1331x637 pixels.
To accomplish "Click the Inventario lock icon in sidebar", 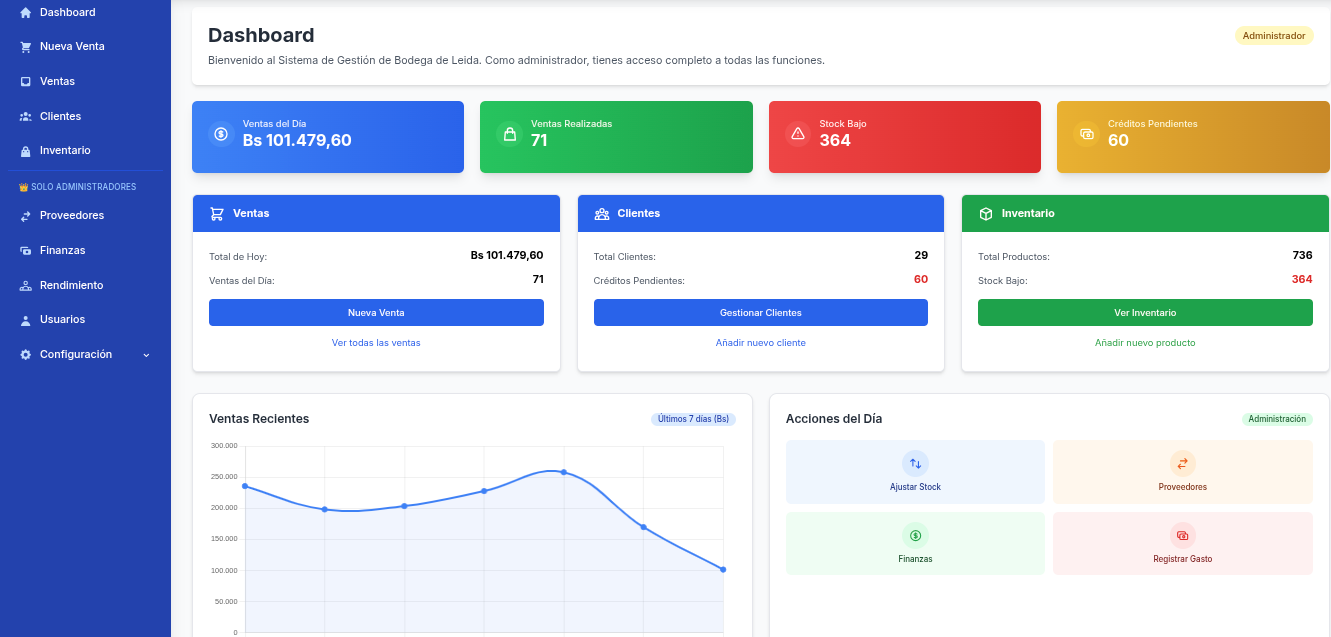I will pos(26,151).
